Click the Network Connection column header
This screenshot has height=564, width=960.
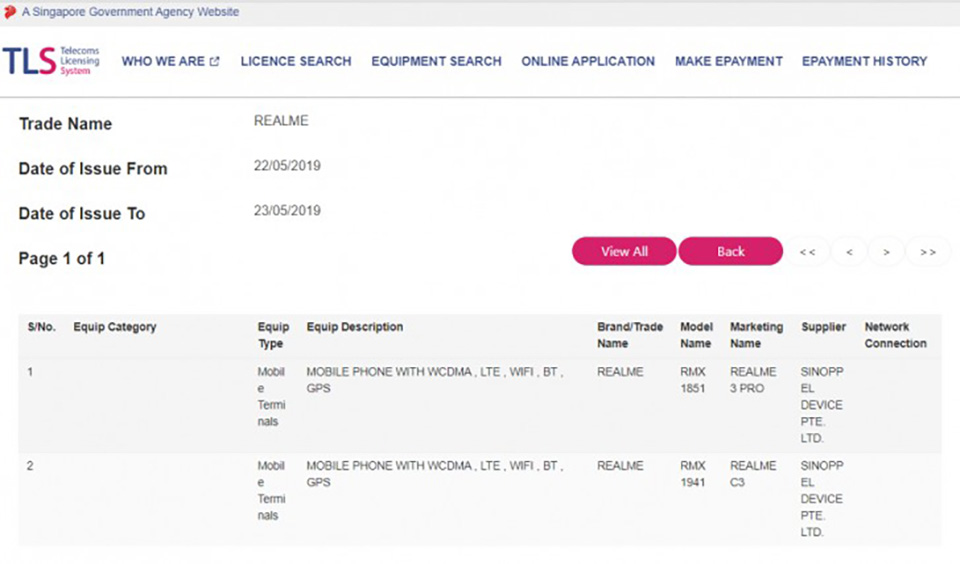click(895, 335)
